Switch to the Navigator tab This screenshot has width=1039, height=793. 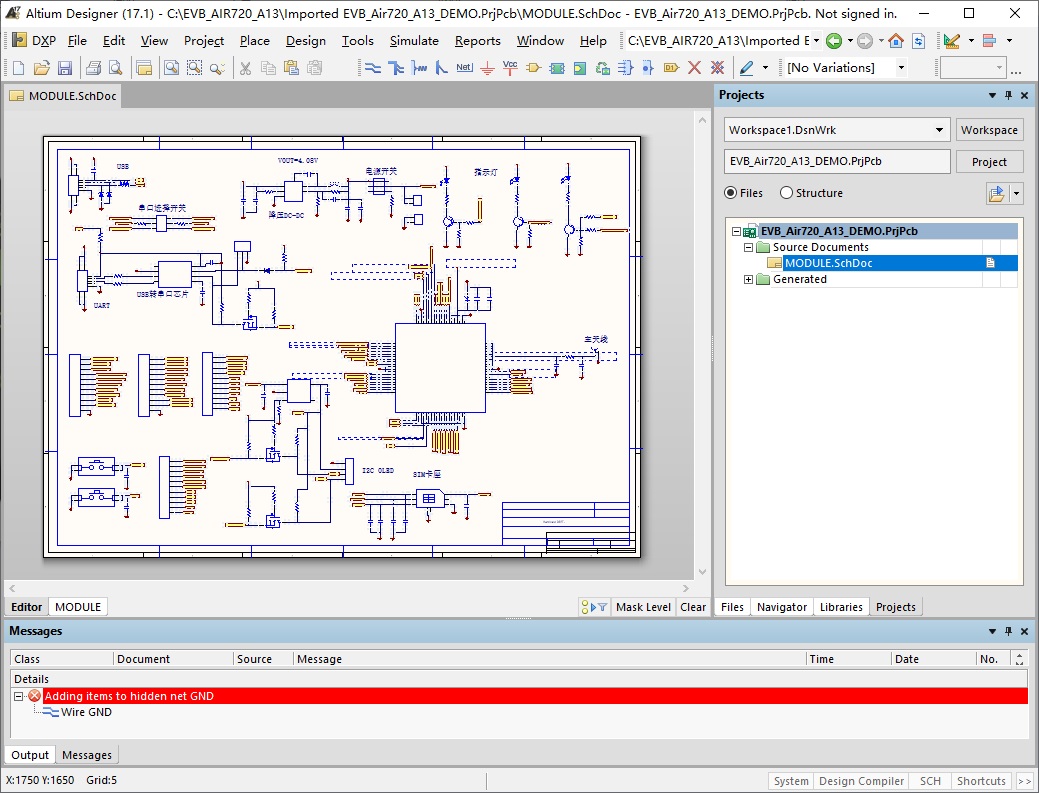[782, 607]
